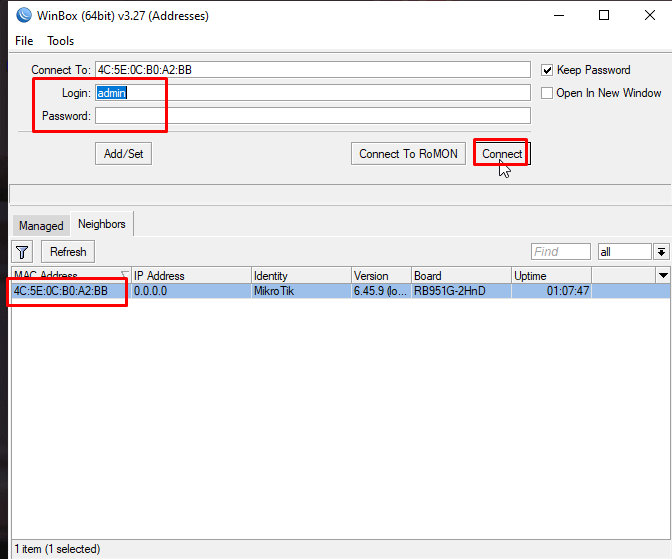Switch to the Managed tab

point(41,226)
